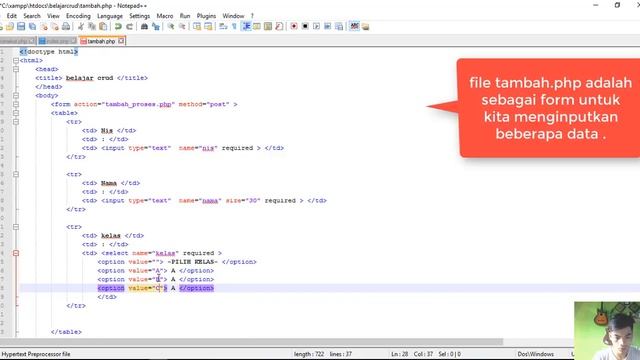Play back the recorded macro icon
The height and width of the screenshot is (360, 640).
(x=316, y=27)
